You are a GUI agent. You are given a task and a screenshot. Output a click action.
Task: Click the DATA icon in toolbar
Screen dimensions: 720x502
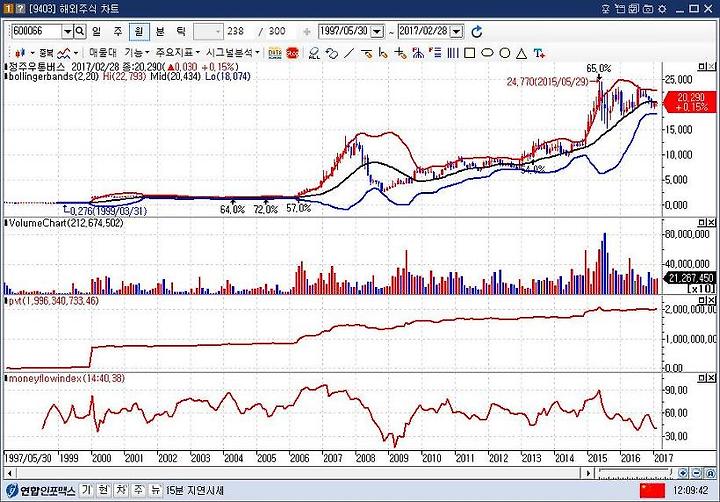(x=275, y=53)
